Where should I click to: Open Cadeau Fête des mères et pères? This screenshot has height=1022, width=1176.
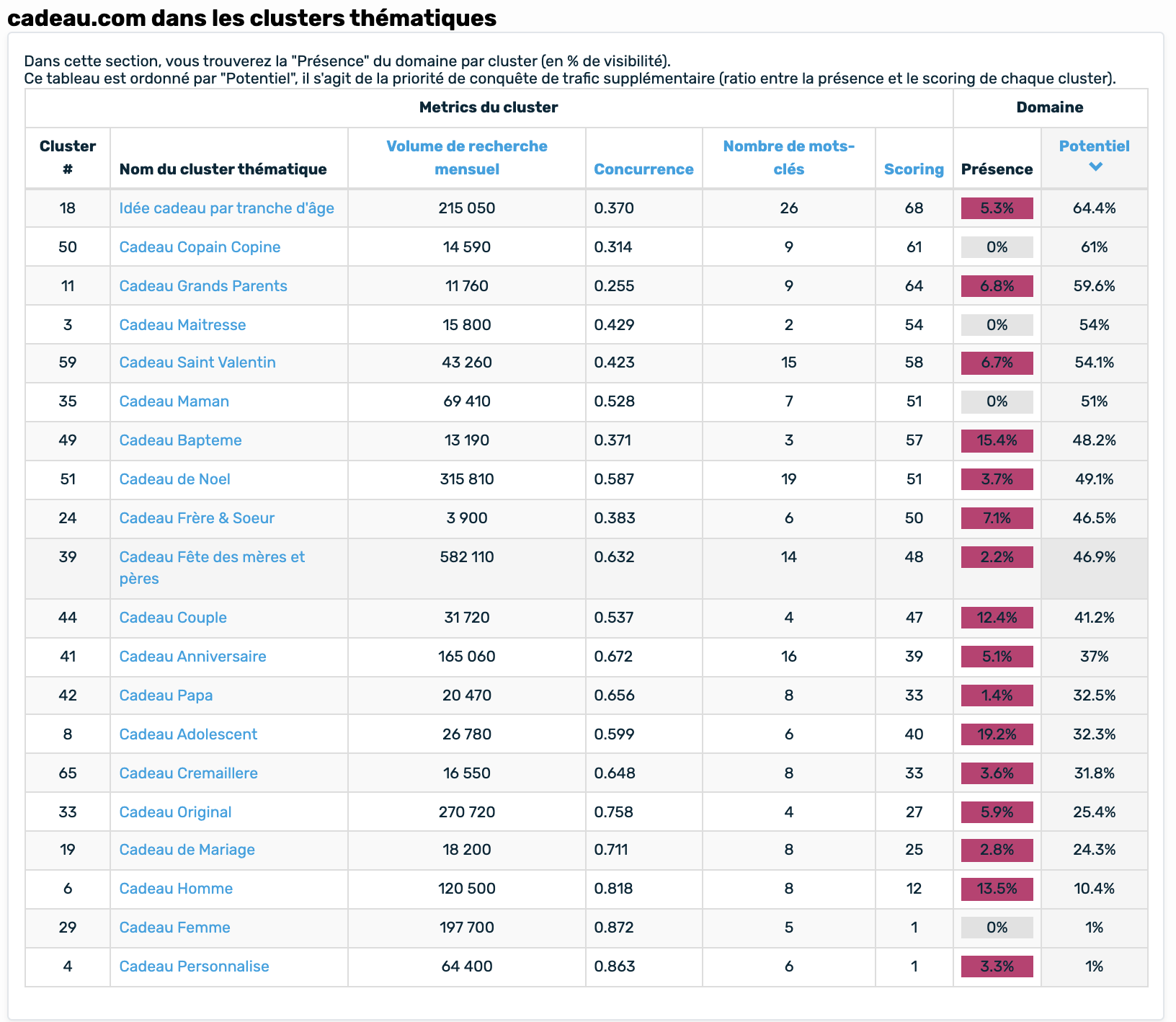point(212,568)
